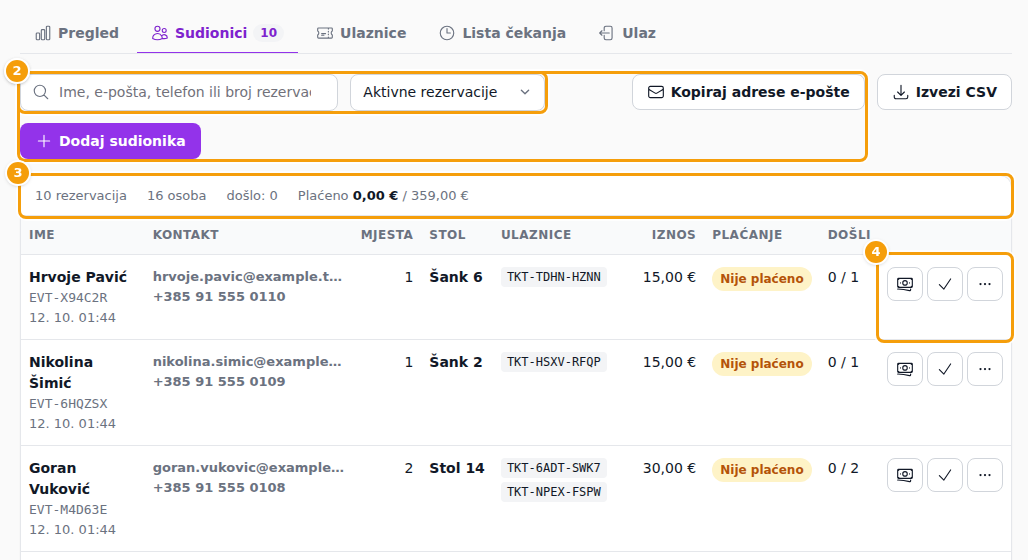The image size is (1028, 560).
Task: Check in Nikolina Šimić with checkmark icon
Action: point(945,369)
